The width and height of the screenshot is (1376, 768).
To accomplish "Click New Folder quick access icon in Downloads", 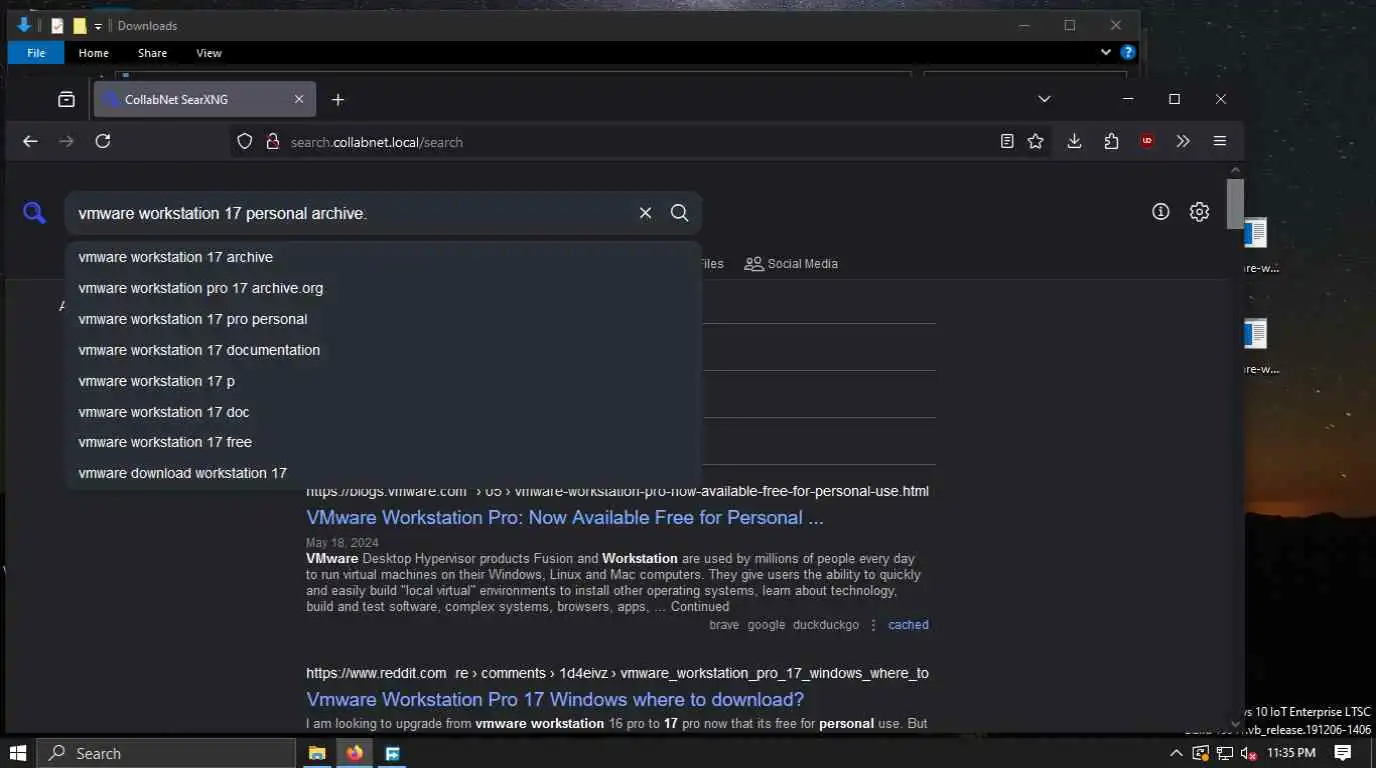I will (80, 26).
